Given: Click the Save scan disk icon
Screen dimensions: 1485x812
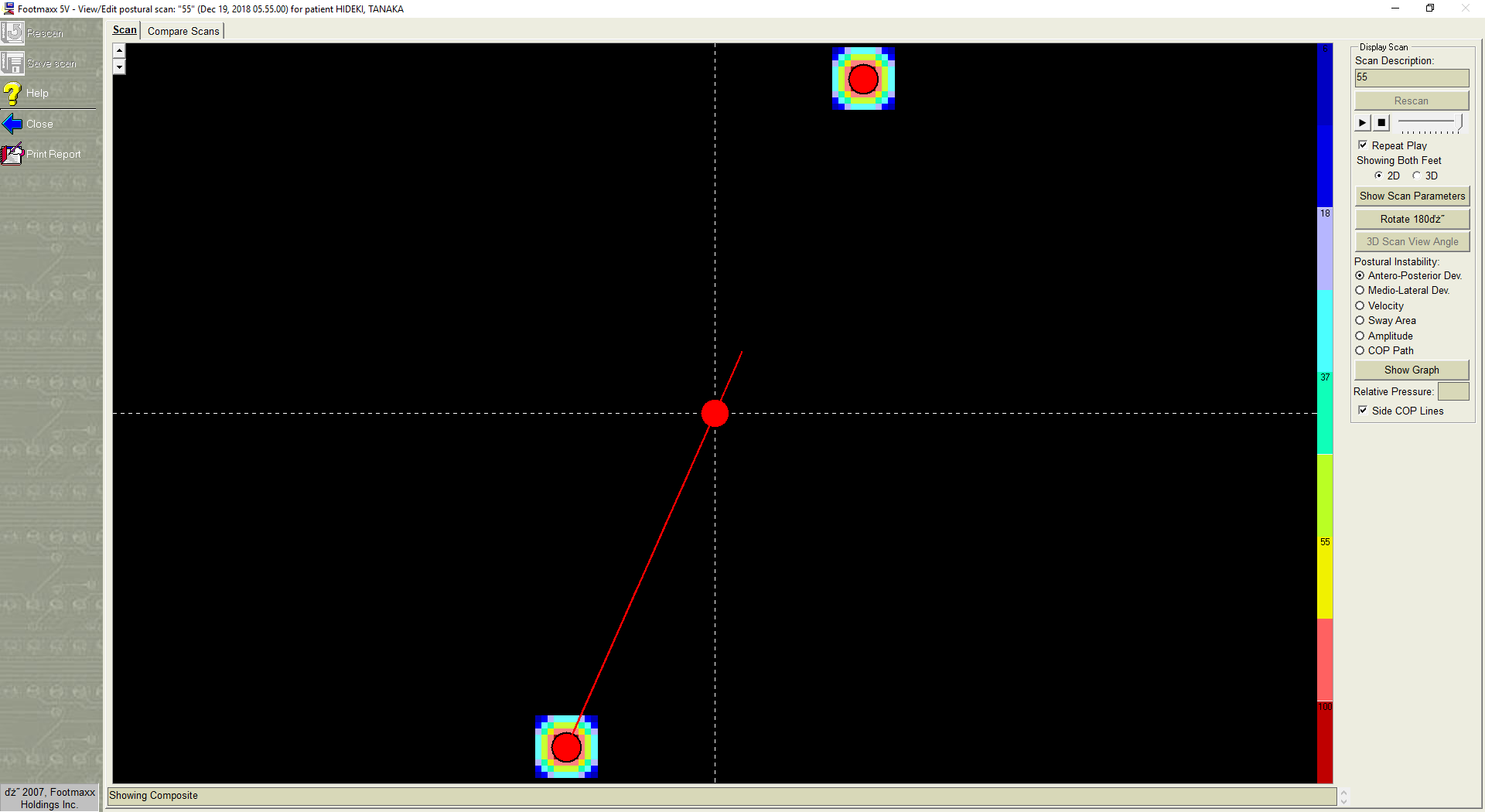Looking at the screenshot, I should [x=12, y=63].
